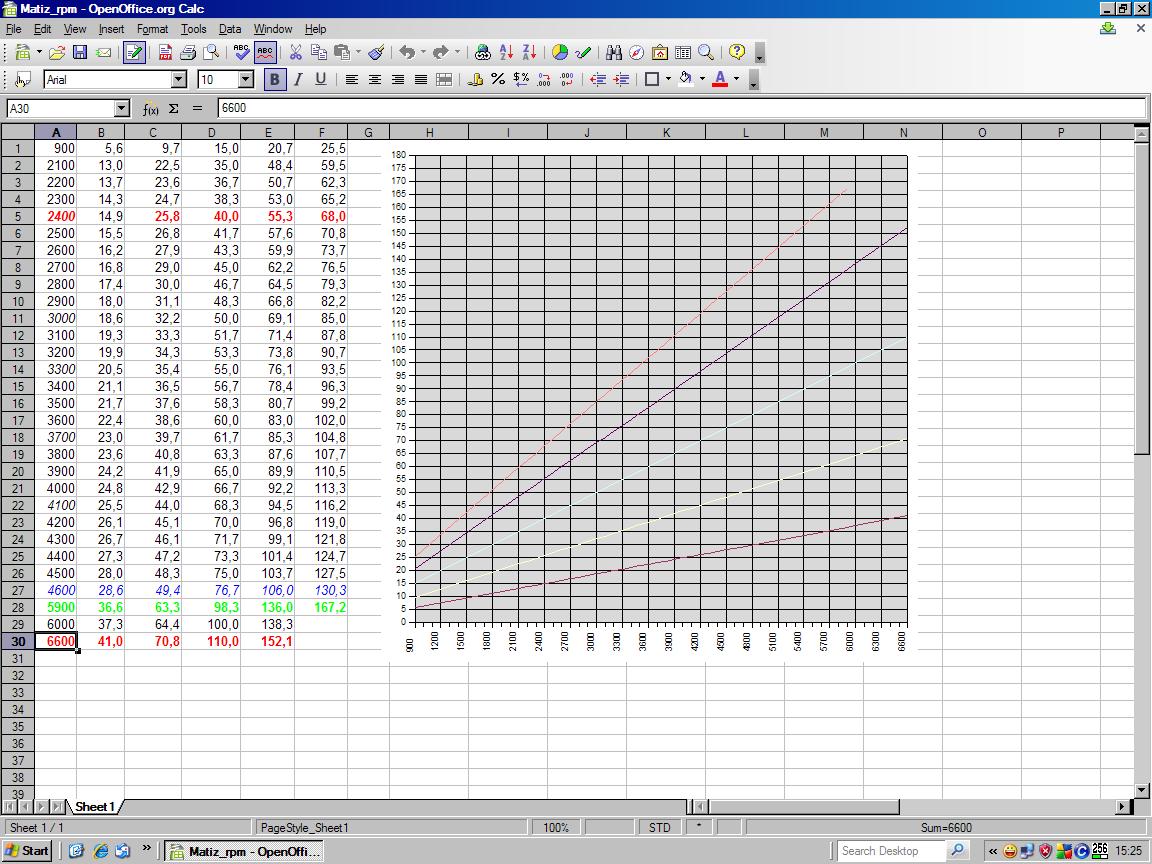The image size is (1152, 864).
Task: Toggle Bold formatting off
Action: point(274,79)
